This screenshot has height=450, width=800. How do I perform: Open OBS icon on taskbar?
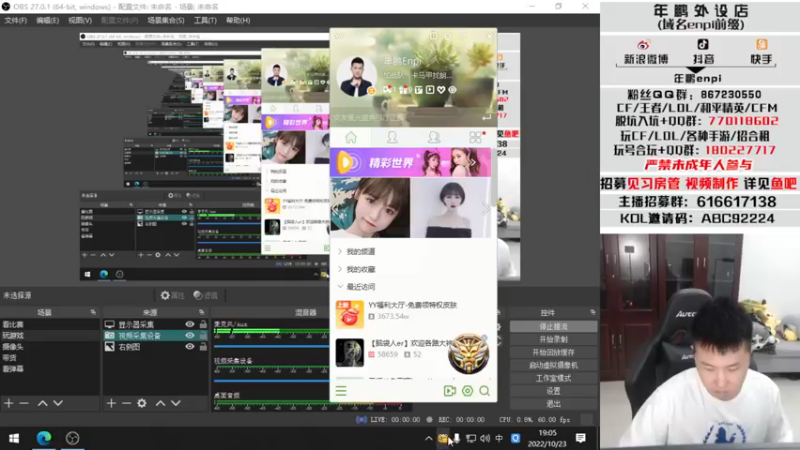[72, 438]
